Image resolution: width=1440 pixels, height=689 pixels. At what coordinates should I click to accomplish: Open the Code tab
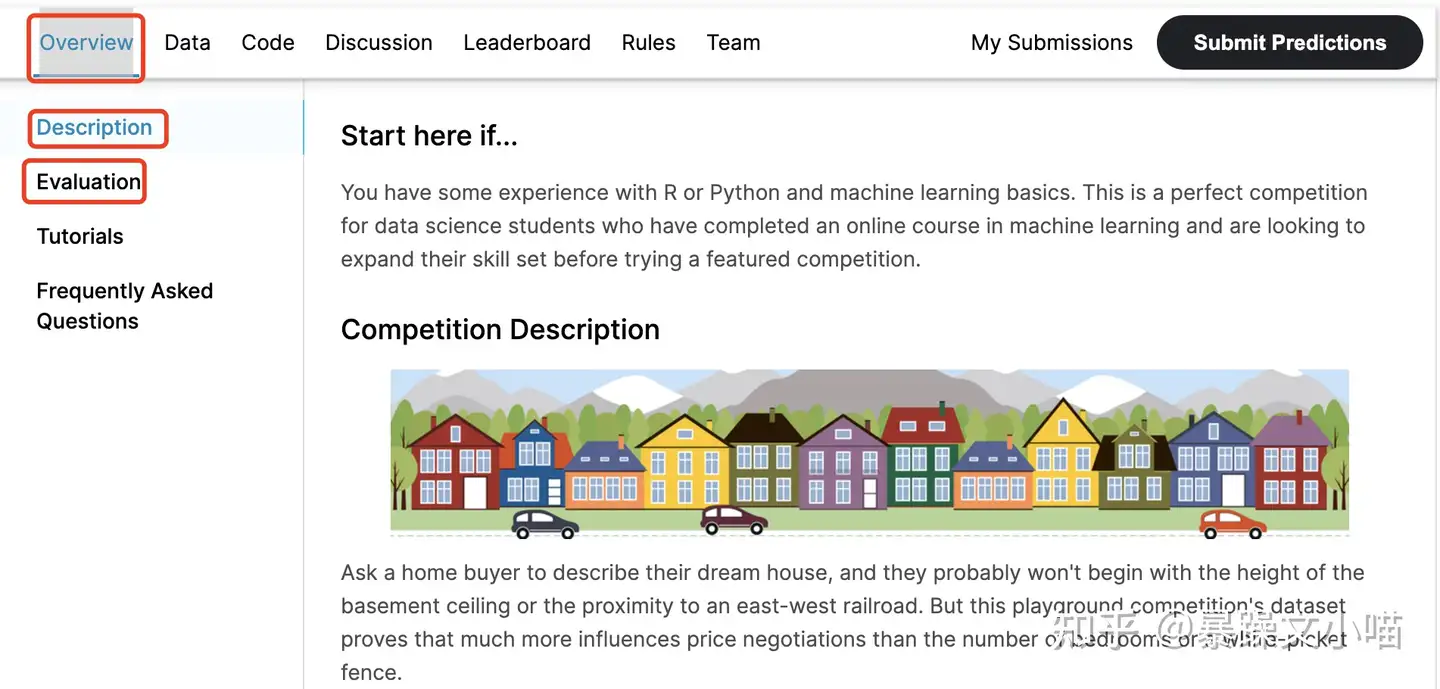click(x=268, y=43)
